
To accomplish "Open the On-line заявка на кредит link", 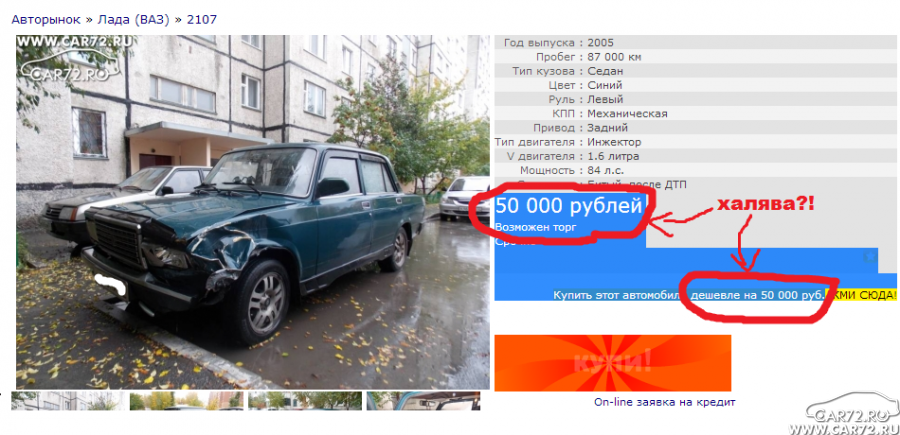I will pyautogui.click(x=665, y=402).
